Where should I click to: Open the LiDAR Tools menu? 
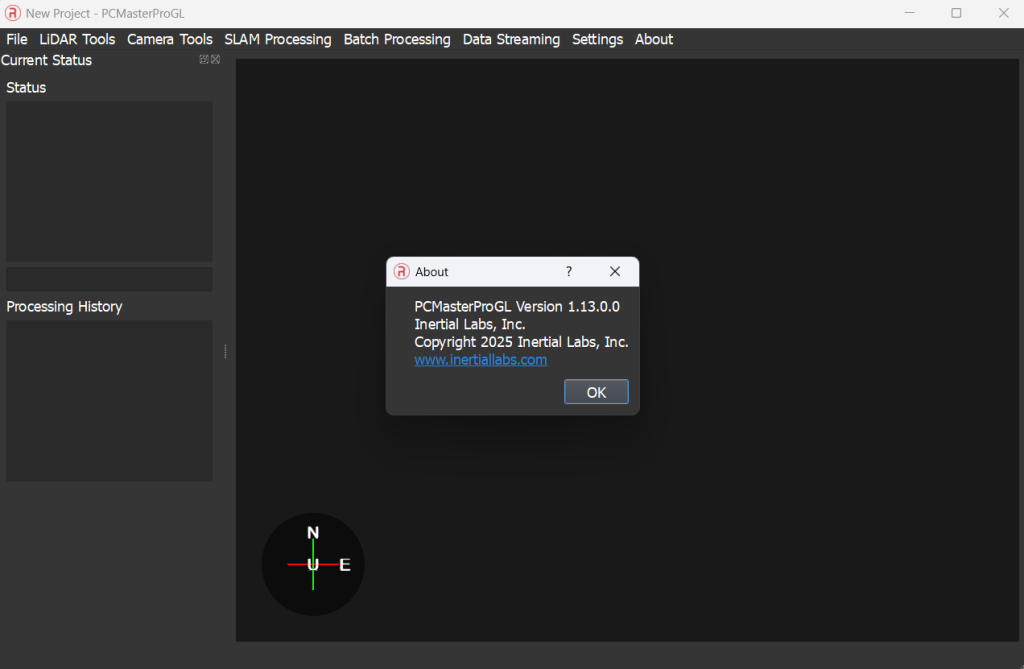point(77,39)
